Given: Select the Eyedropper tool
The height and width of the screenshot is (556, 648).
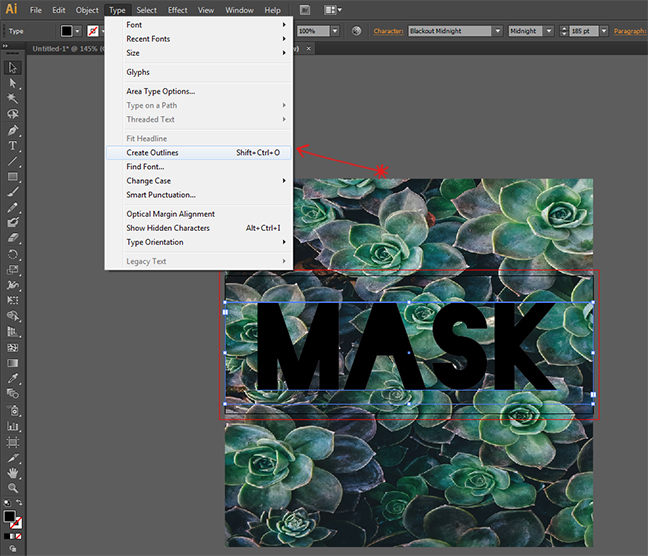Looking at the screenshot, I should tap(13, 378).
